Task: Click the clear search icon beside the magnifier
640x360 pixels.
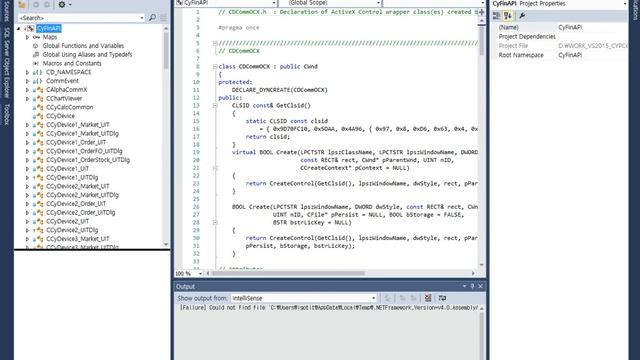Action: (163, 18)
